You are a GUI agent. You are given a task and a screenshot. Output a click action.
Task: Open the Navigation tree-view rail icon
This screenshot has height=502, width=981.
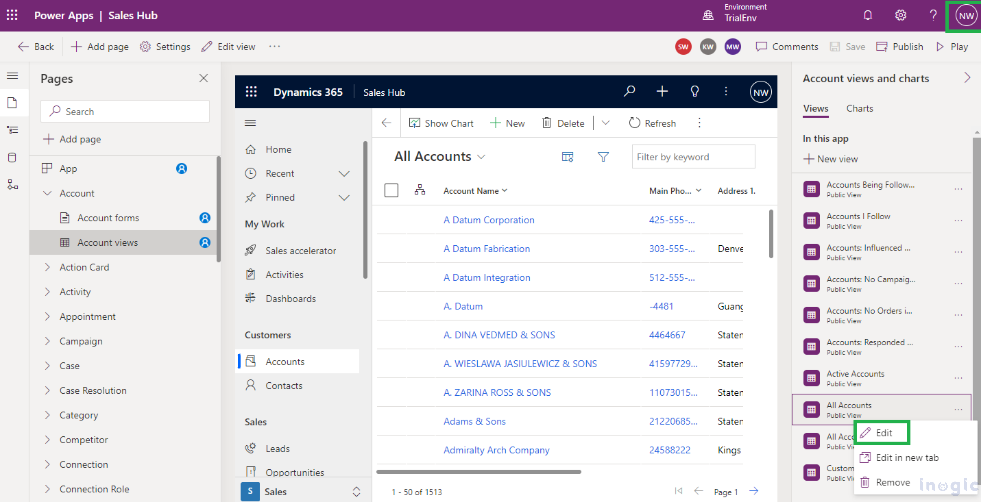click(x=13, y=130)
